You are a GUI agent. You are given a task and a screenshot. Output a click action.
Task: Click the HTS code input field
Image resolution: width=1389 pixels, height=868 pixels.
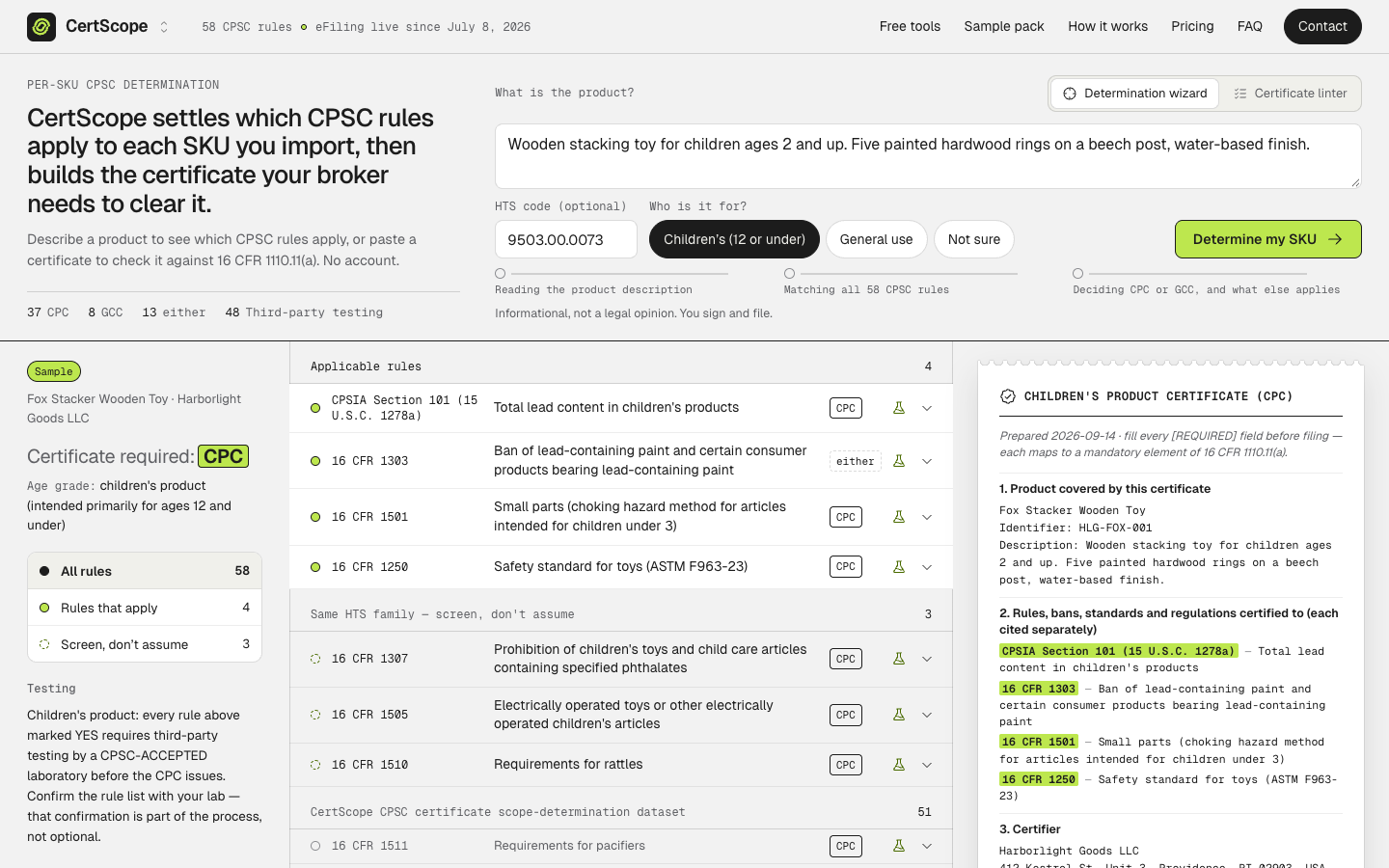tap(566, 239)
